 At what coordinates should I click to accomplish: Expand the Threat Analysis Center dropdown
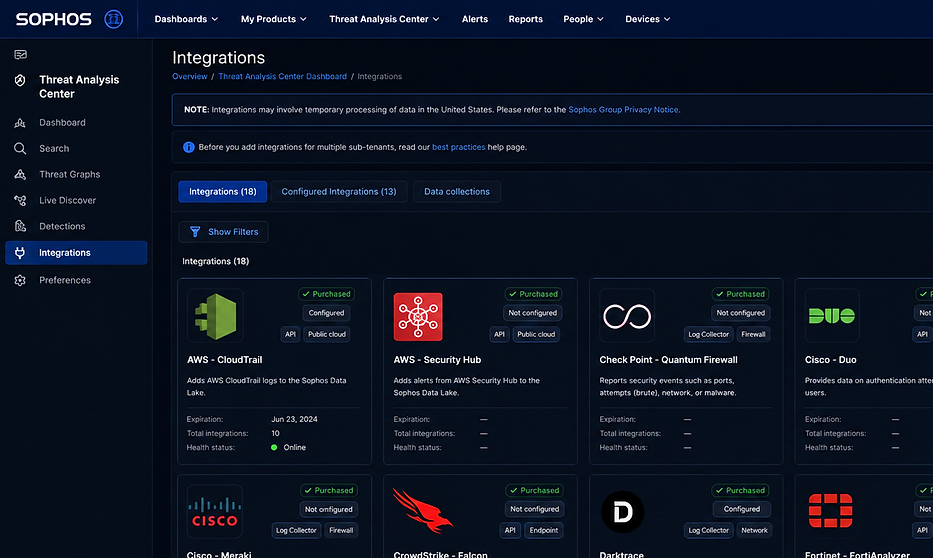tap(384, 19)
